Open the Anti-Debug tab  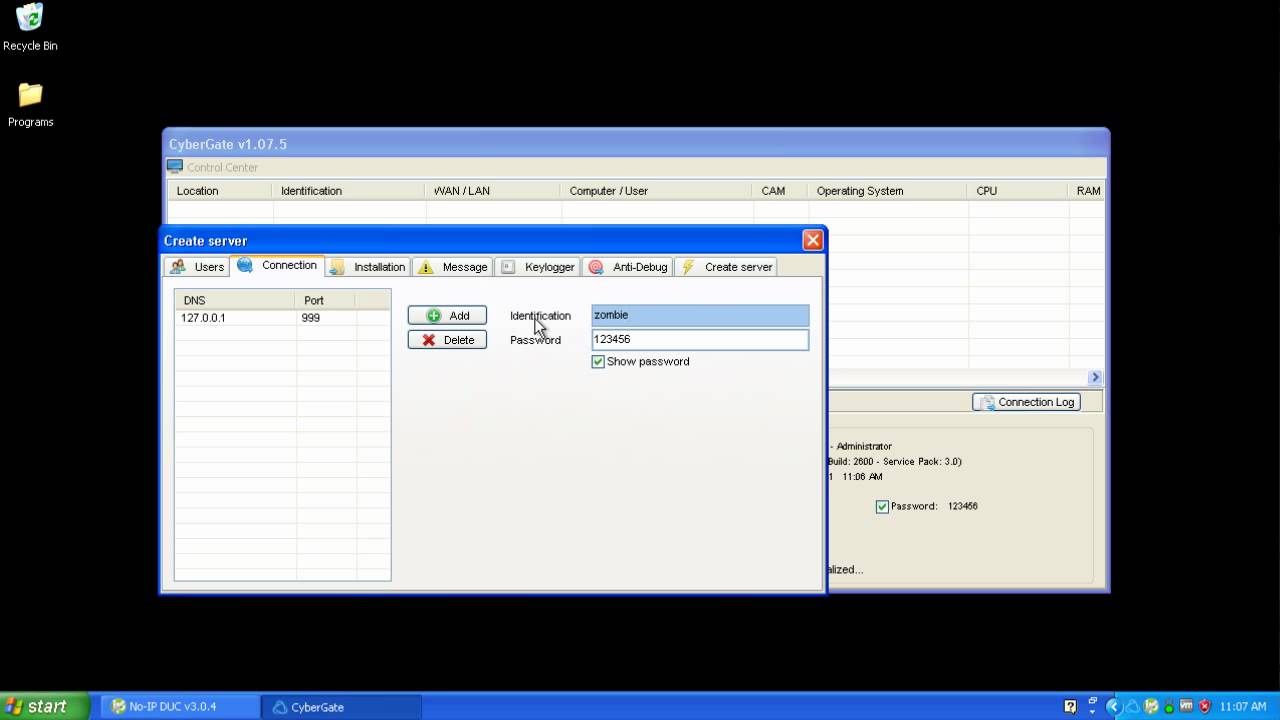point(628,267)
